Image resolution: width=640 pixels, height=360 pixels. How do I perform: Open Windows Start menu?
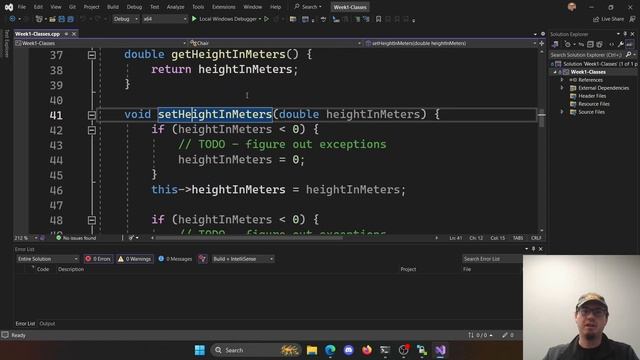(x=200, y=350)
